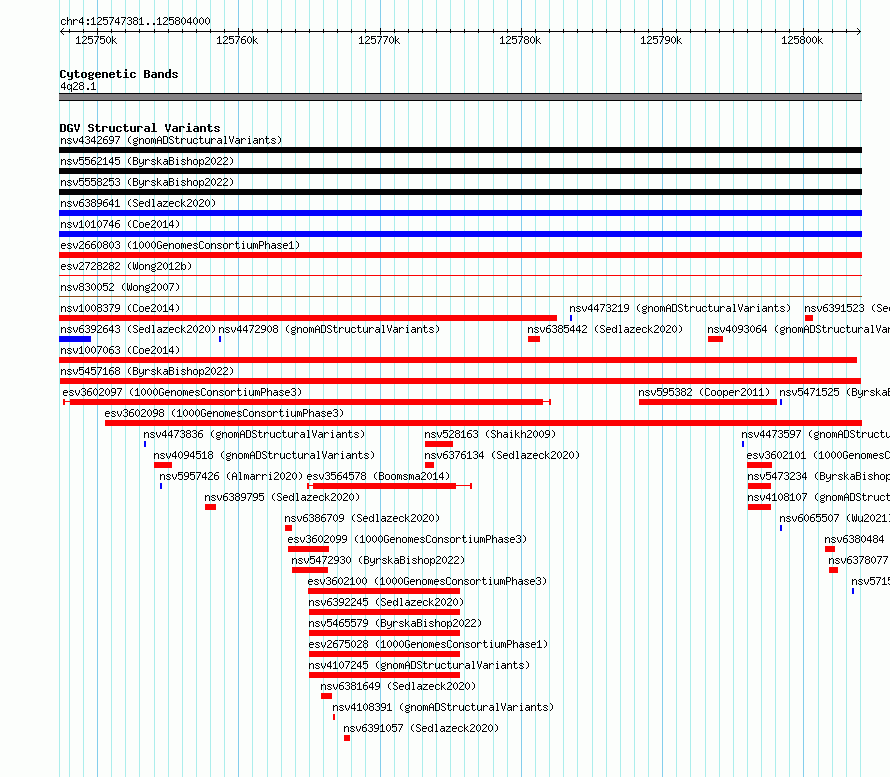This screenshot has width=890, height=777.
Task: Select nsv6392245 (Sedlazeck2020) label
Action: coord(386,602)
